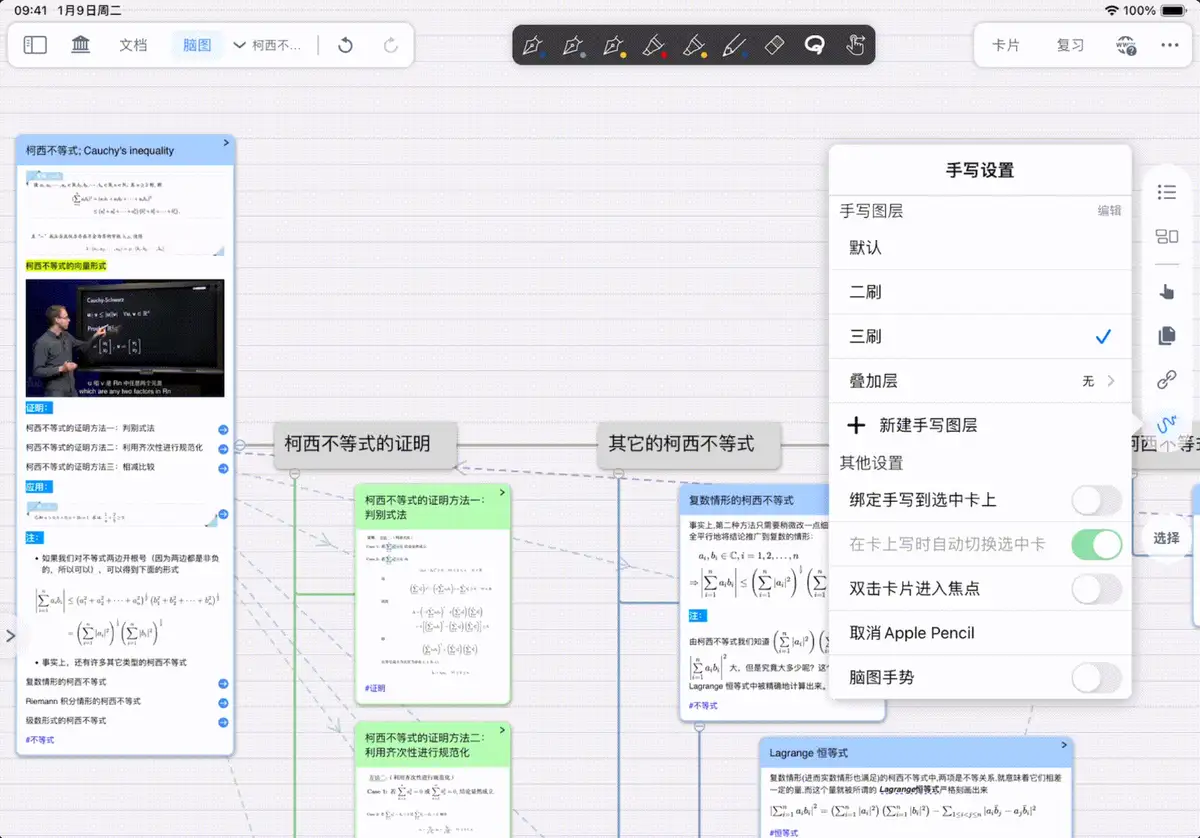
Task: Click the 柯西不等式的向量形式 highlighted heading
Action: (66, 266)
